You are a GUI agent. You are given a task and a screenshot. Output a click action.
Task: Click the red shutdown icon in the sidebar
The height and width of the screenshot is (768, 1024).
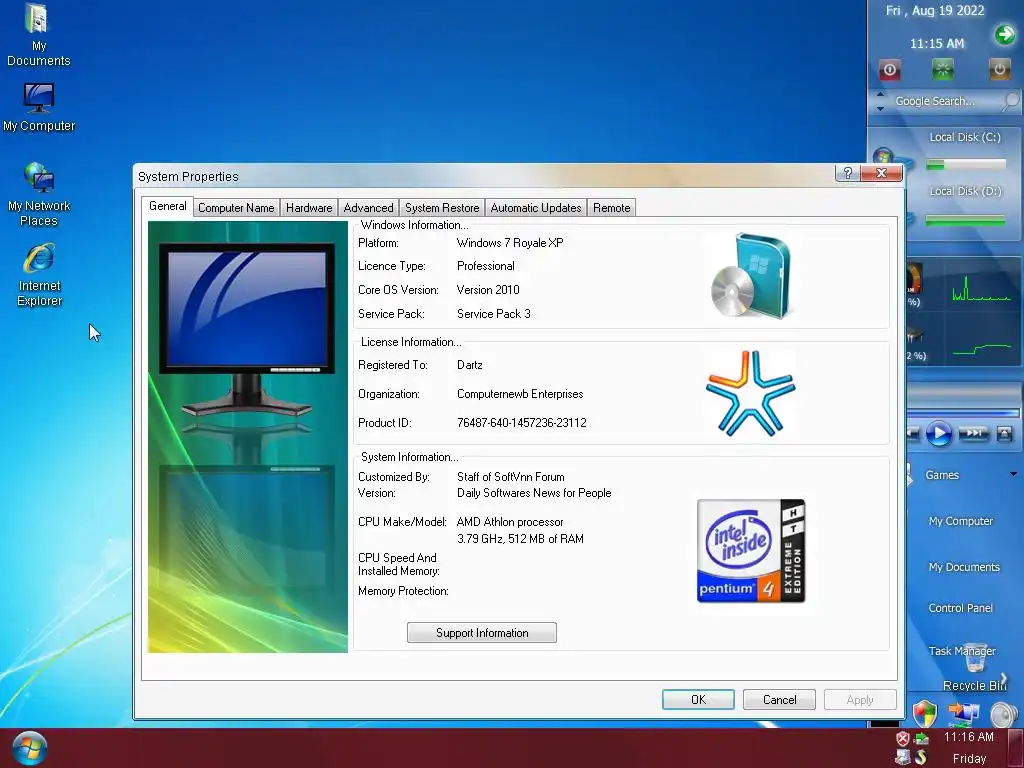point(889,70)
